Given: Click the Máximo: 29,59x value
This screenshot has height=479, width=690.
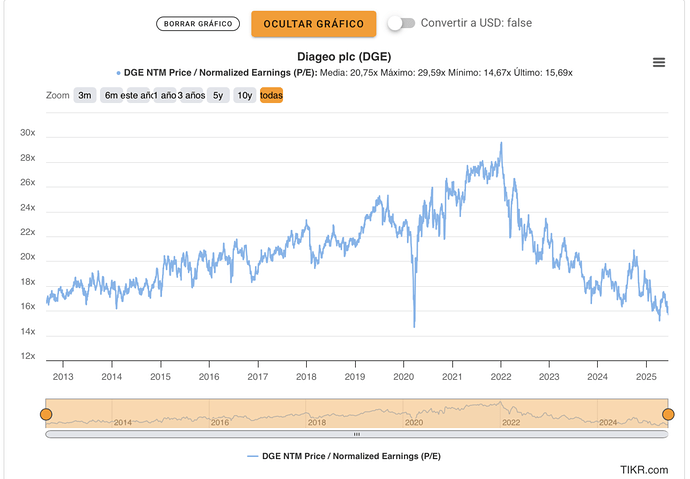Looking at the screenshot, I should (412, 73).
